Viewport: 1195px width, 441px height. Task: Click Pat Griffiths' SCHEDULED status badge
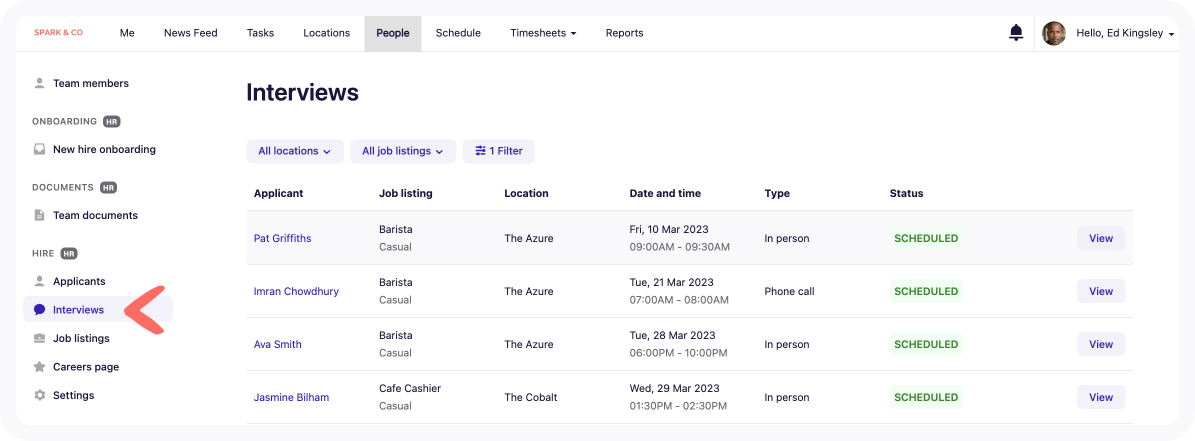coord(926,238)
